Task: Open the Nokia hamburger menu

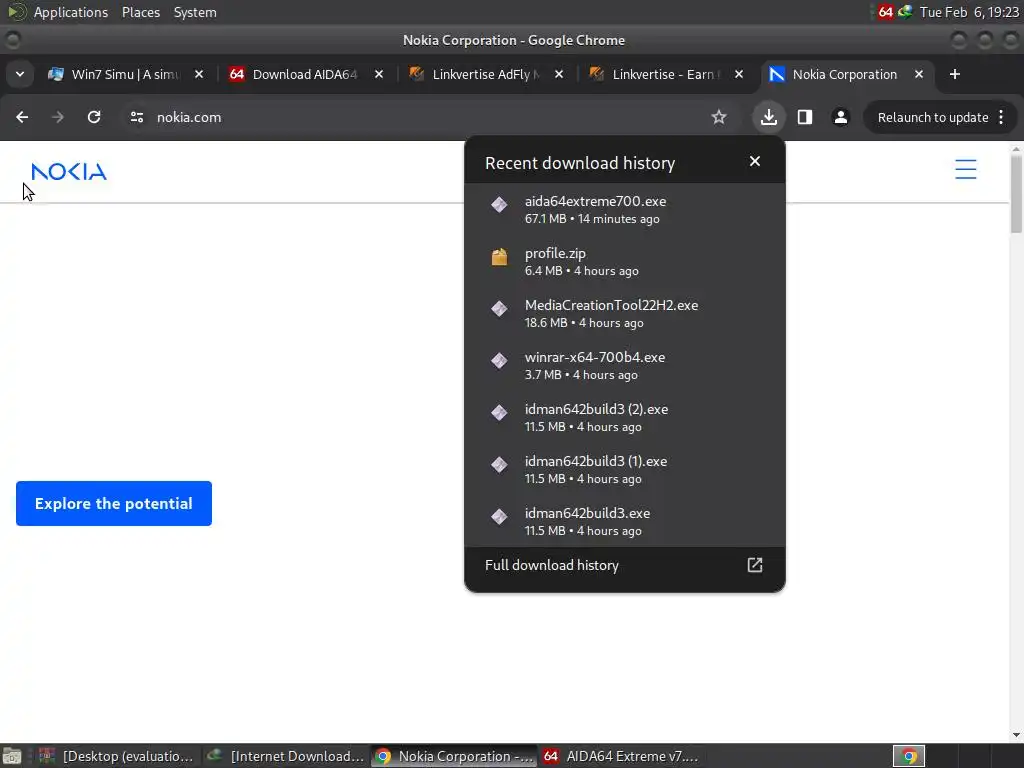Action: point(965,169)
